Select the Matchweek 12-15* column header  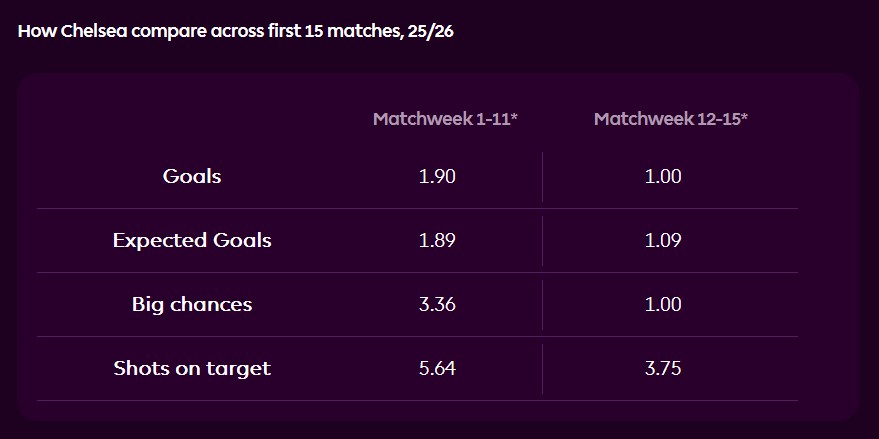[x=671, y=119]
